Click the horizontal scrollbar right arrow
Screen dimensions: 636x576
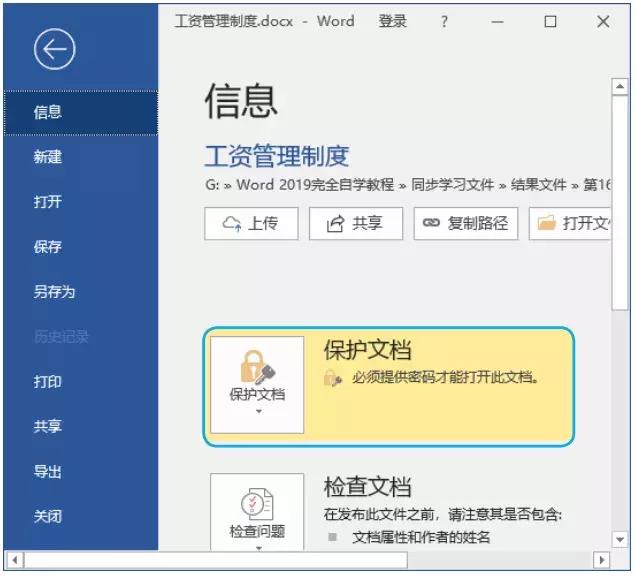(602, 561)
